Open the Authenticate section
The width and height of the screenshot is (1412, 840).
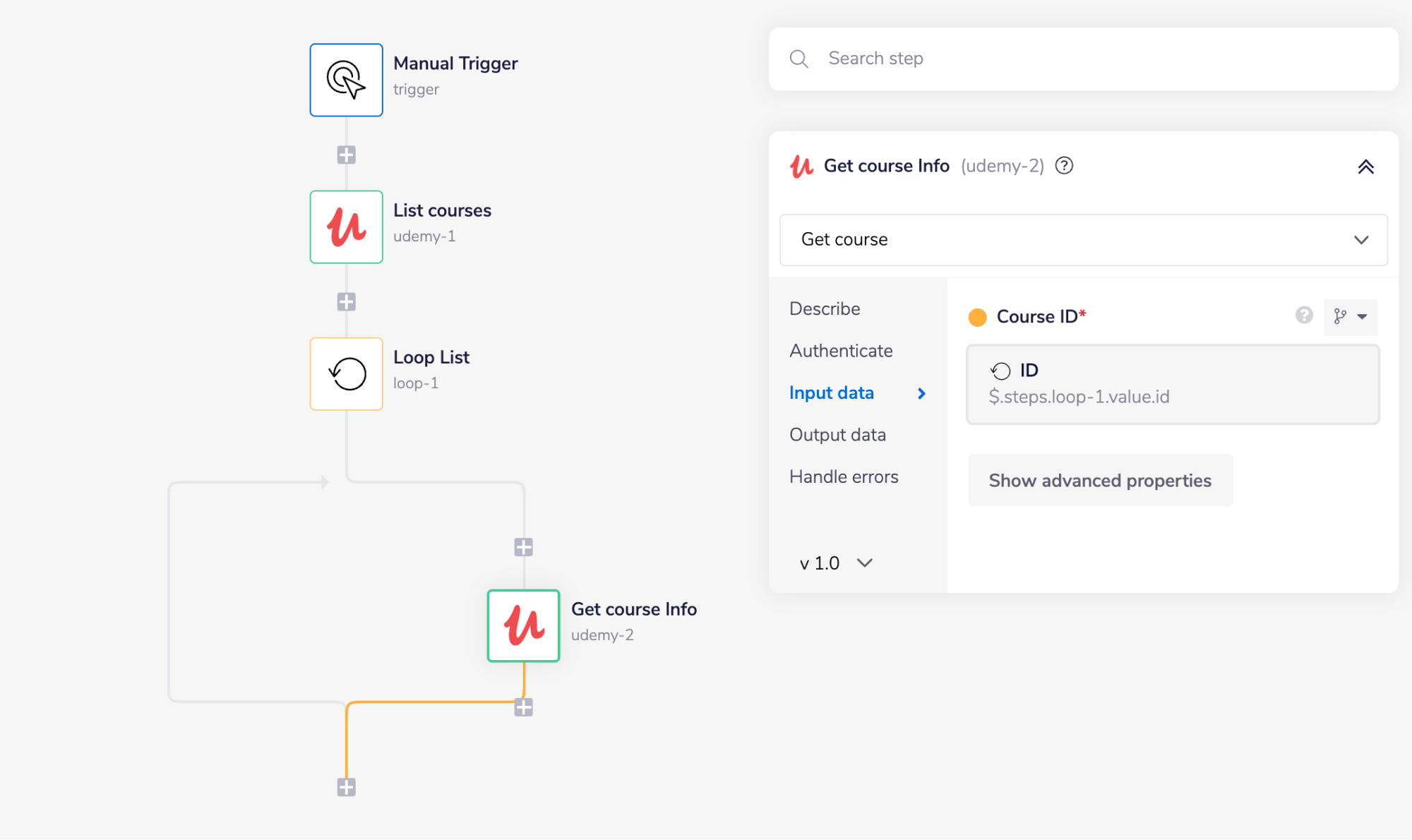click(840, 350)
